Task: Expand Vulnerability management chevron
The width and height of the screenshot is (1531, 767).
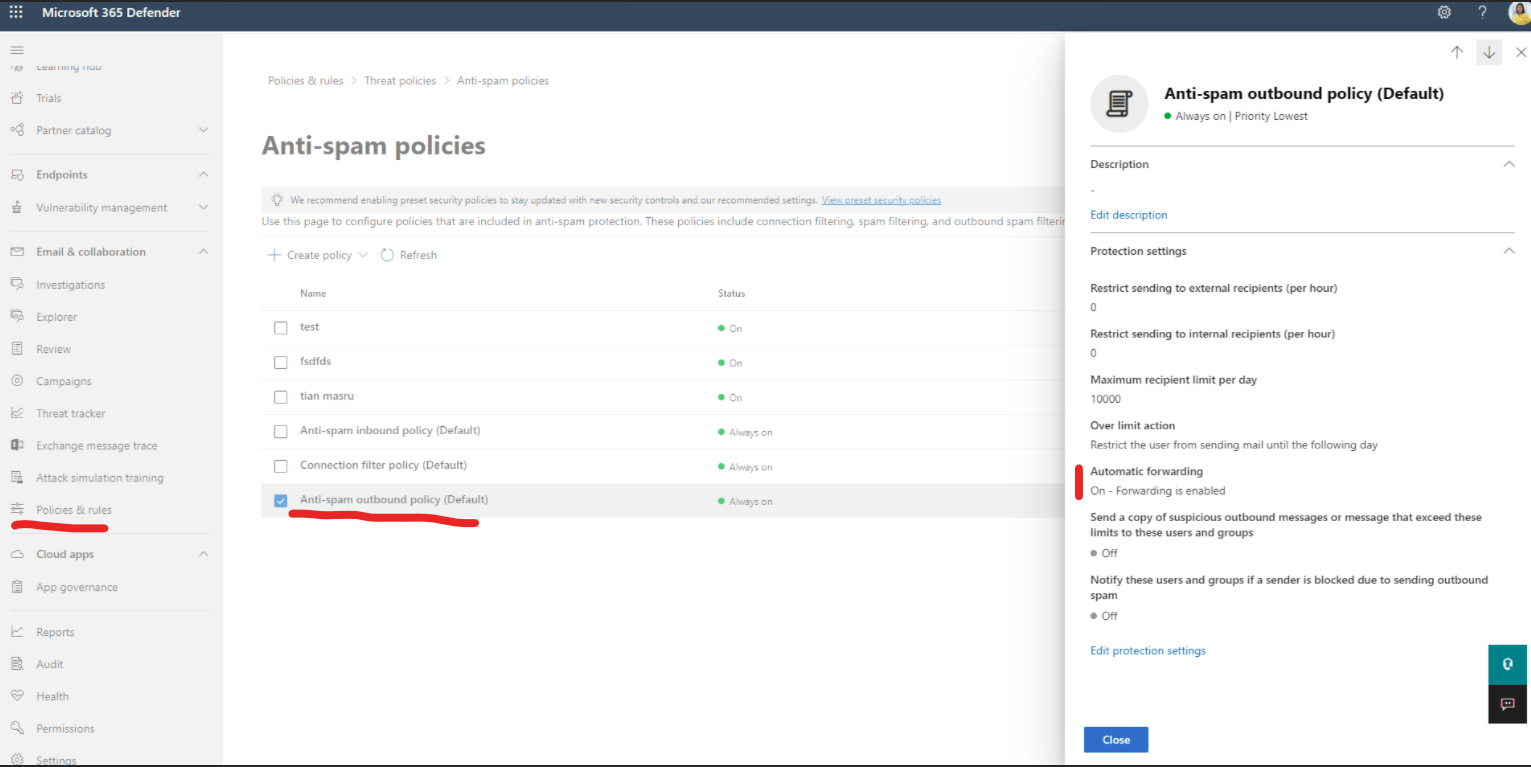Action: (204, 207)
